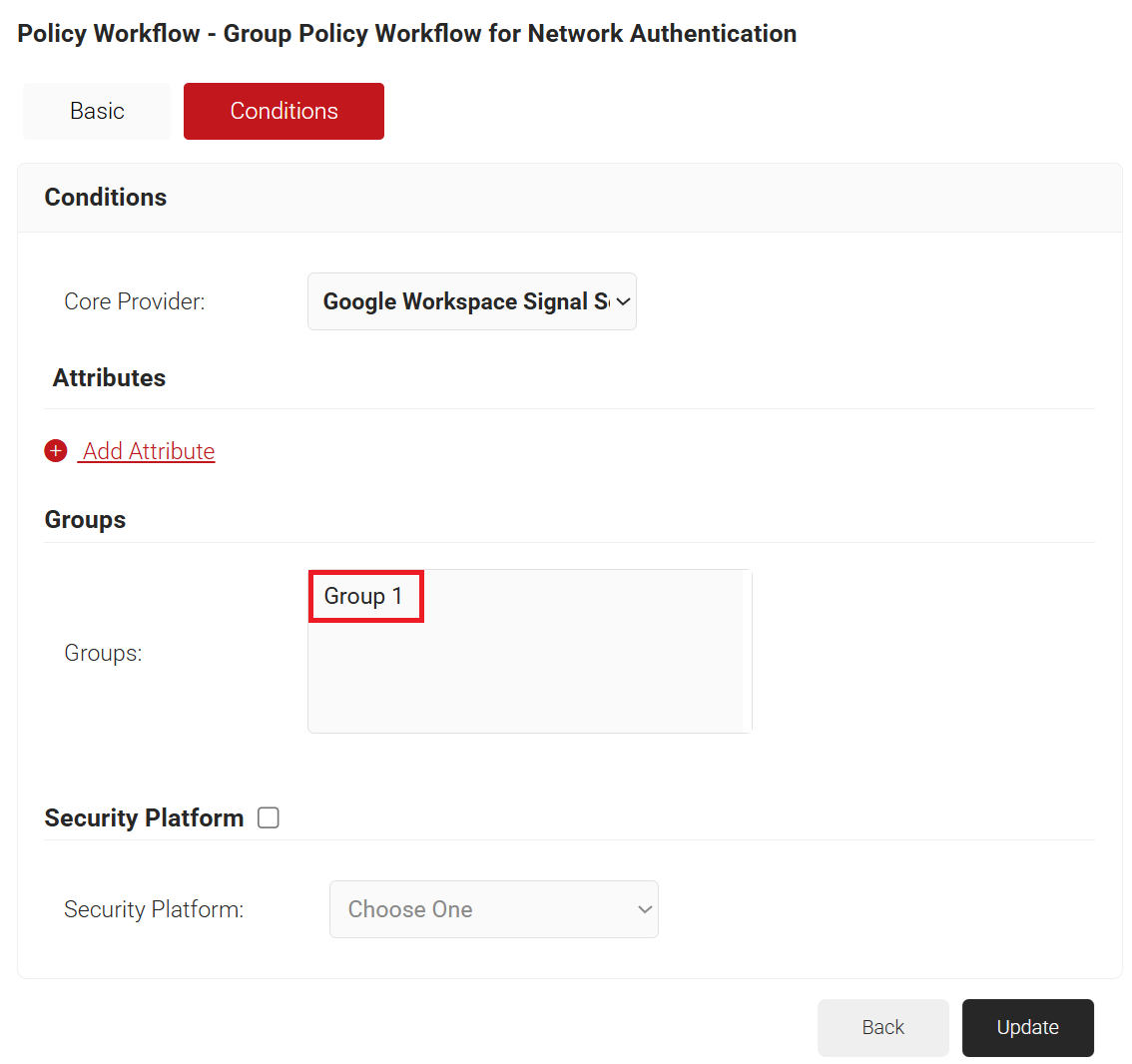
Task: Click the Policy Workflow page title
Action: pos(406,33)
